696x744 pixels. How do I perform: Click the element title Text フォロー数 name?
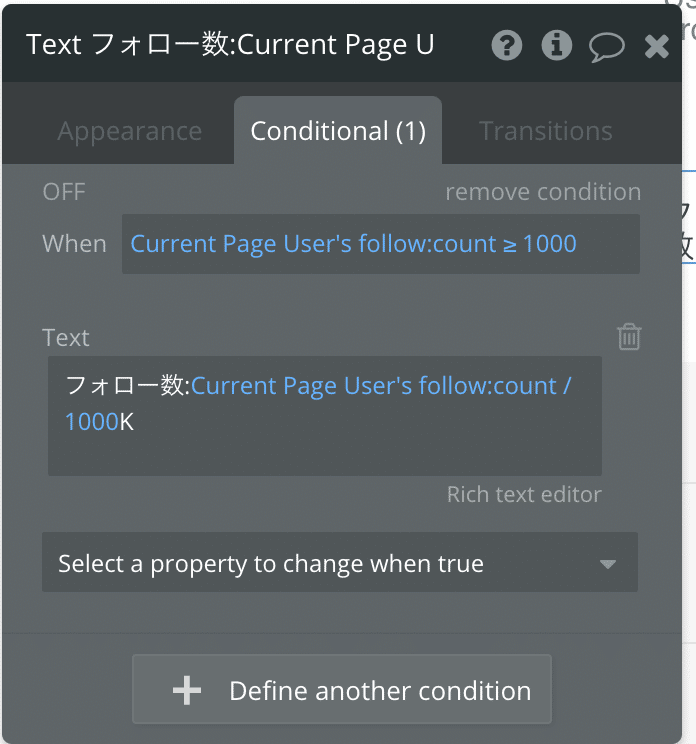tap(230, 45)
